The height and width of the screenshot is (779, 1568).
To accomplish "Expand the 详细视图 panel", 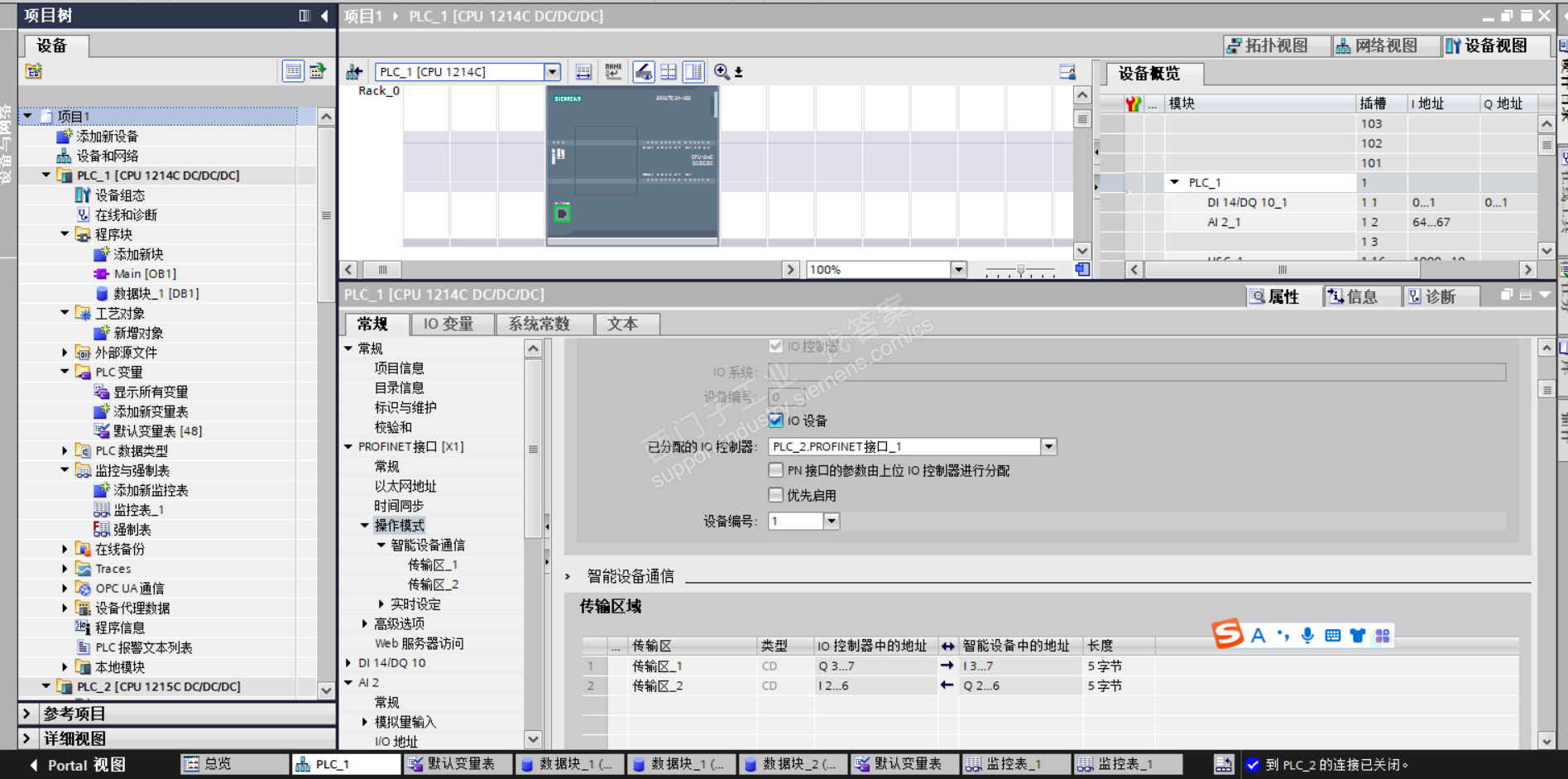I will pyautogui.click(x=26, y=738).
